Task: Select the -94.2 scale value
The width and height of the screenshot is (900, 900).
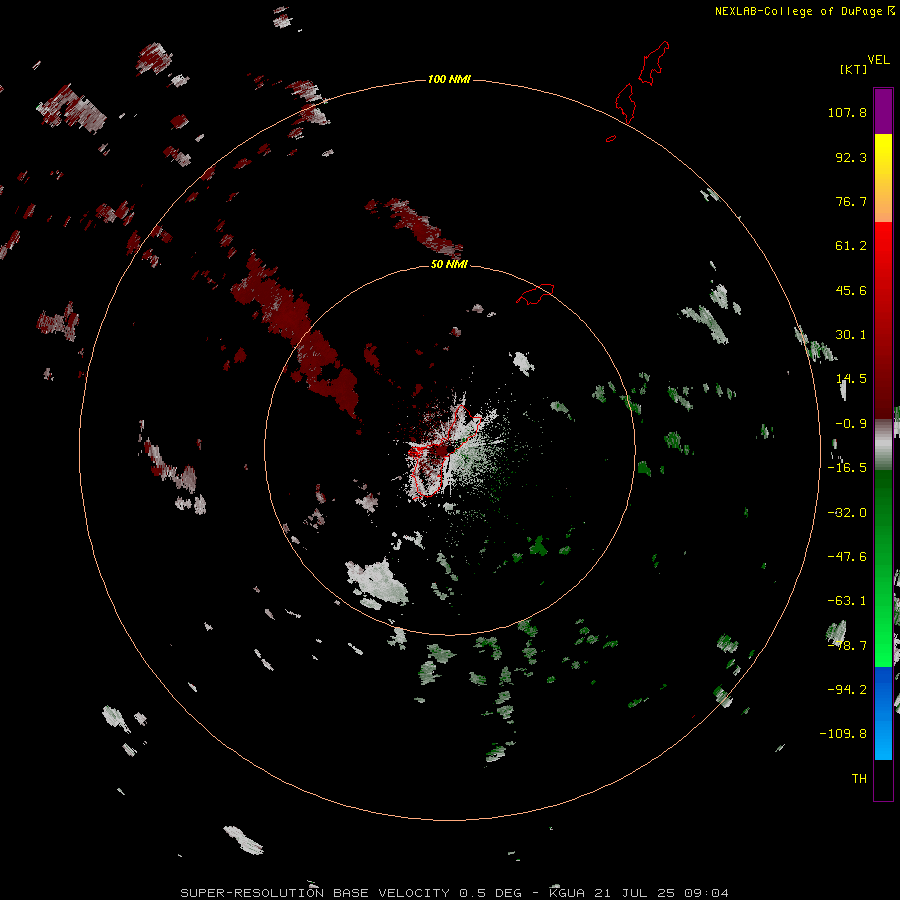Action: 847,690
